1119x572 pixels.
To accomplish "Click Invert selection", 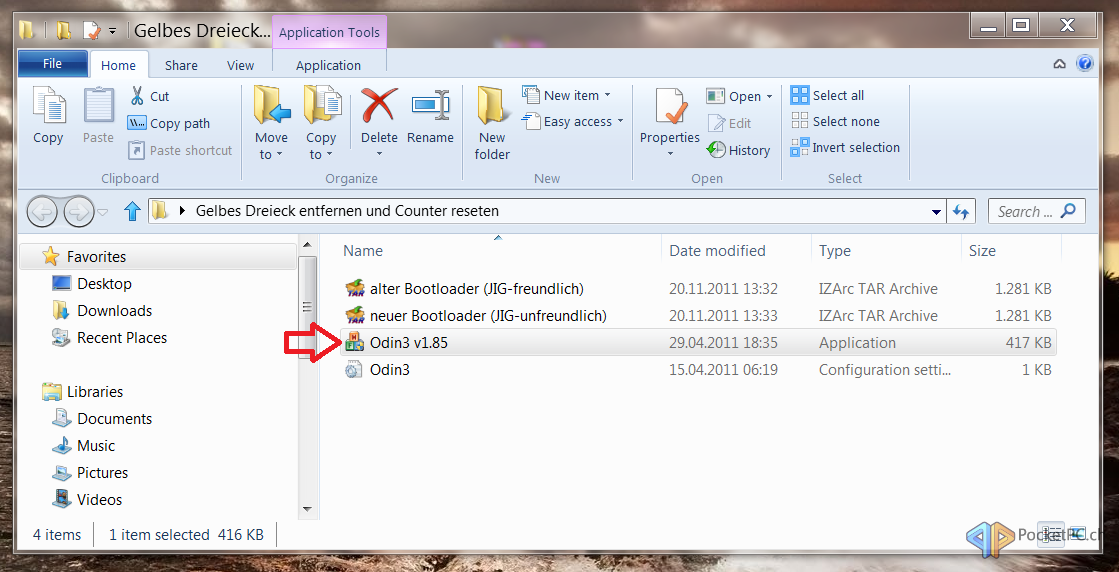I will 846,148.
